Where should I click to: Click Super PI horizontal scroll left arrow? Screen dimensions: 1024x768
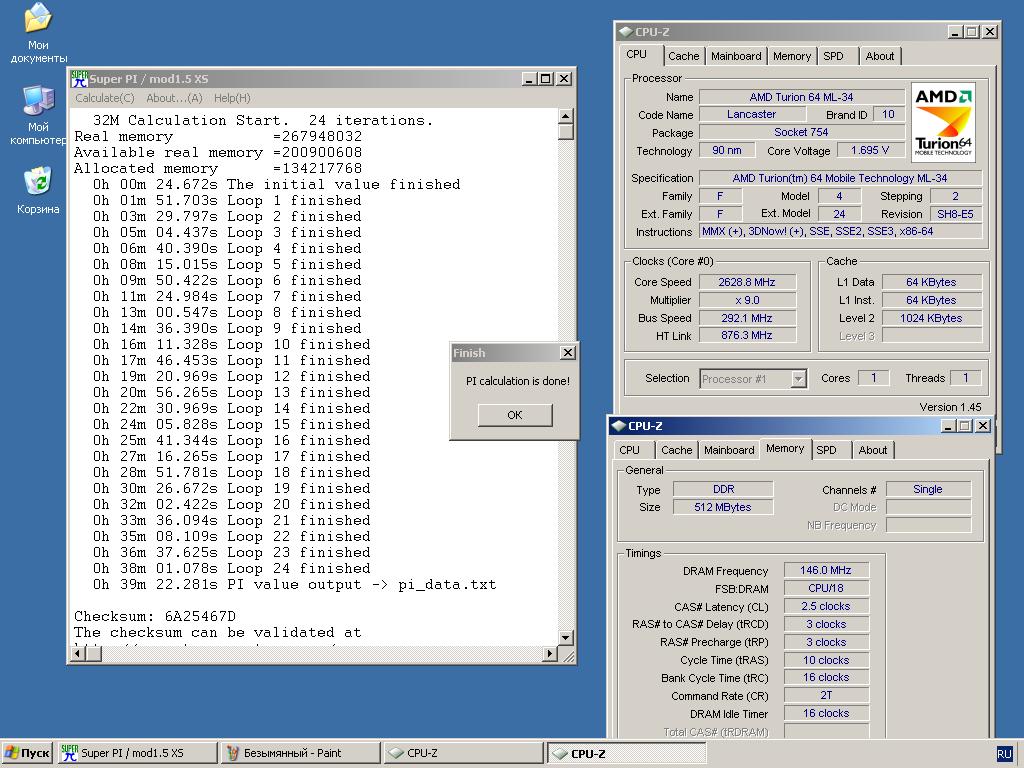point(78,653)
